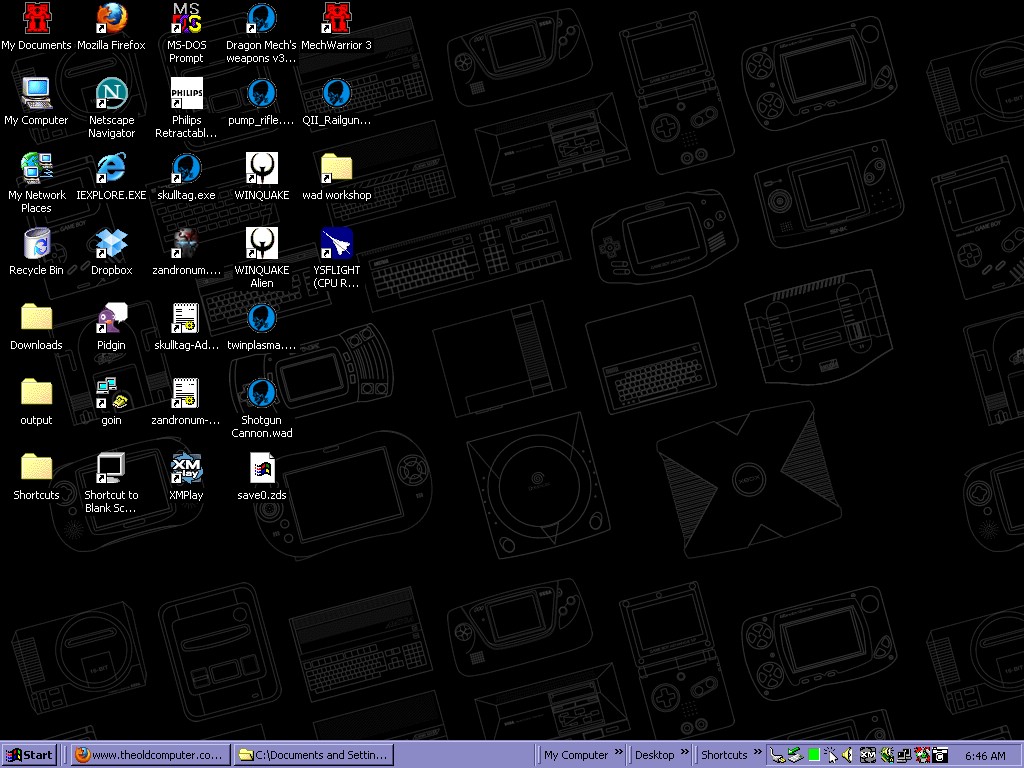This screenshot has height=768, width=1024.
Task: Expand the My Computer toolbar chevron
Action: tap(619, 754)
